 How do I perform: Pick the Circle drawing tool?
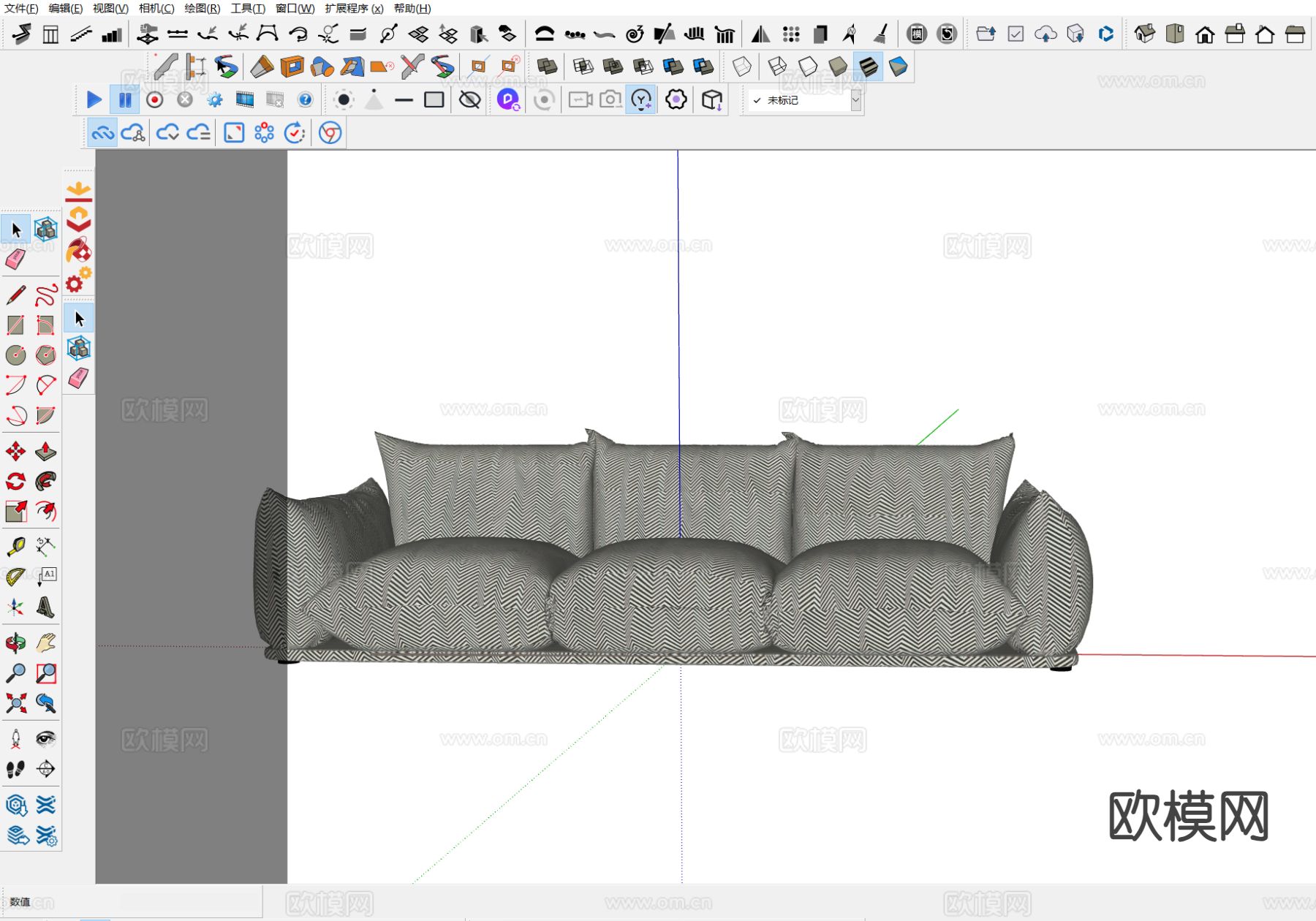(x=15, y=355)
